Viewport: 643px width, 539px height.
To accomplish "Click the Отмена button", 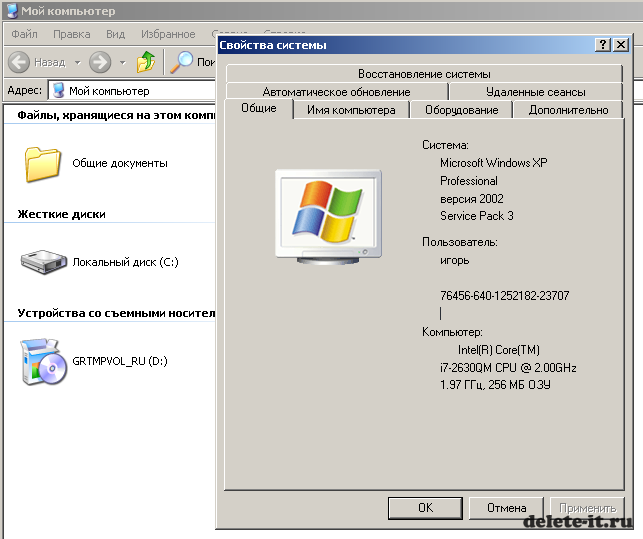I will tap(506, 508).
